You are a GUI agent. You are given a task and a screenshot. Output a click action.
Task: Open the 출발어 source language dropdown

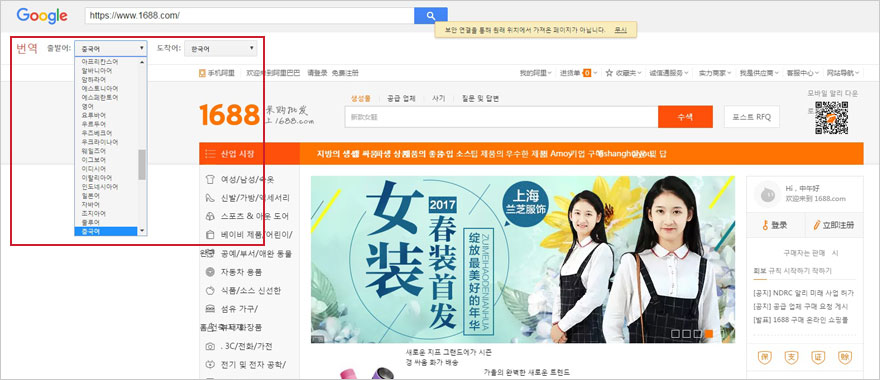point(111,48)
